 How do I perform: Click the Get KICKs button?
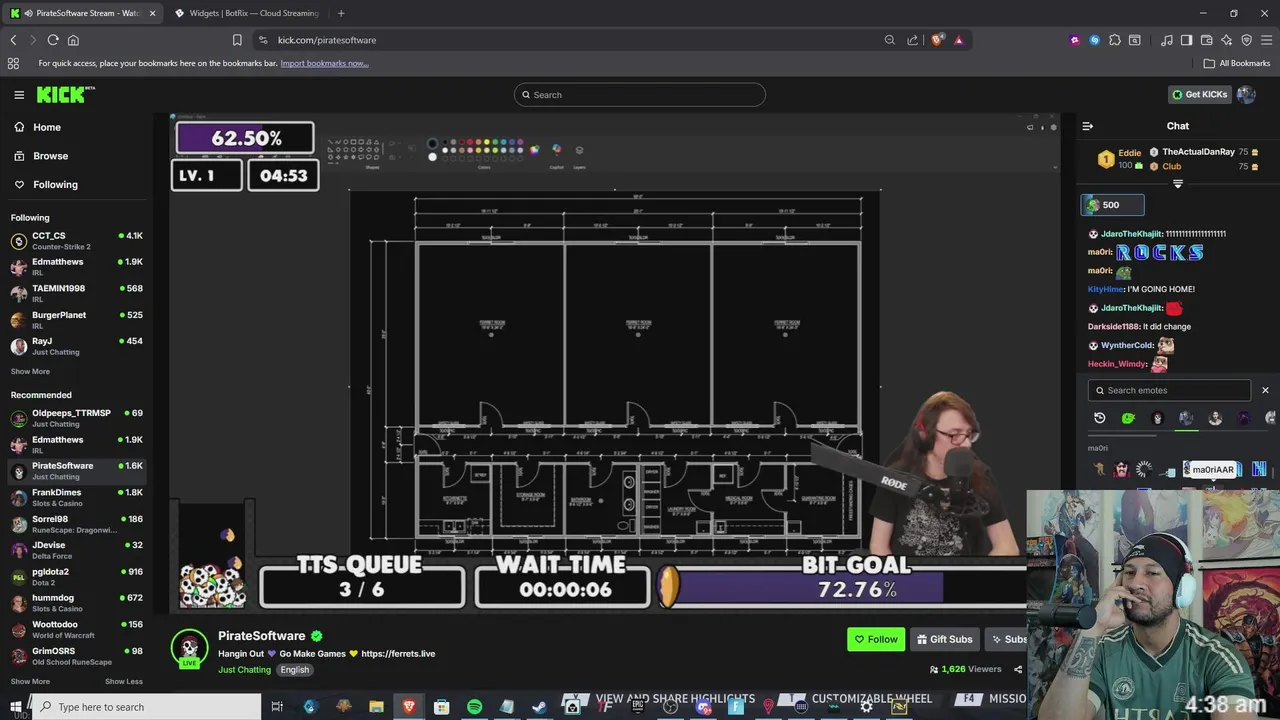click(x=1199, y=94)
